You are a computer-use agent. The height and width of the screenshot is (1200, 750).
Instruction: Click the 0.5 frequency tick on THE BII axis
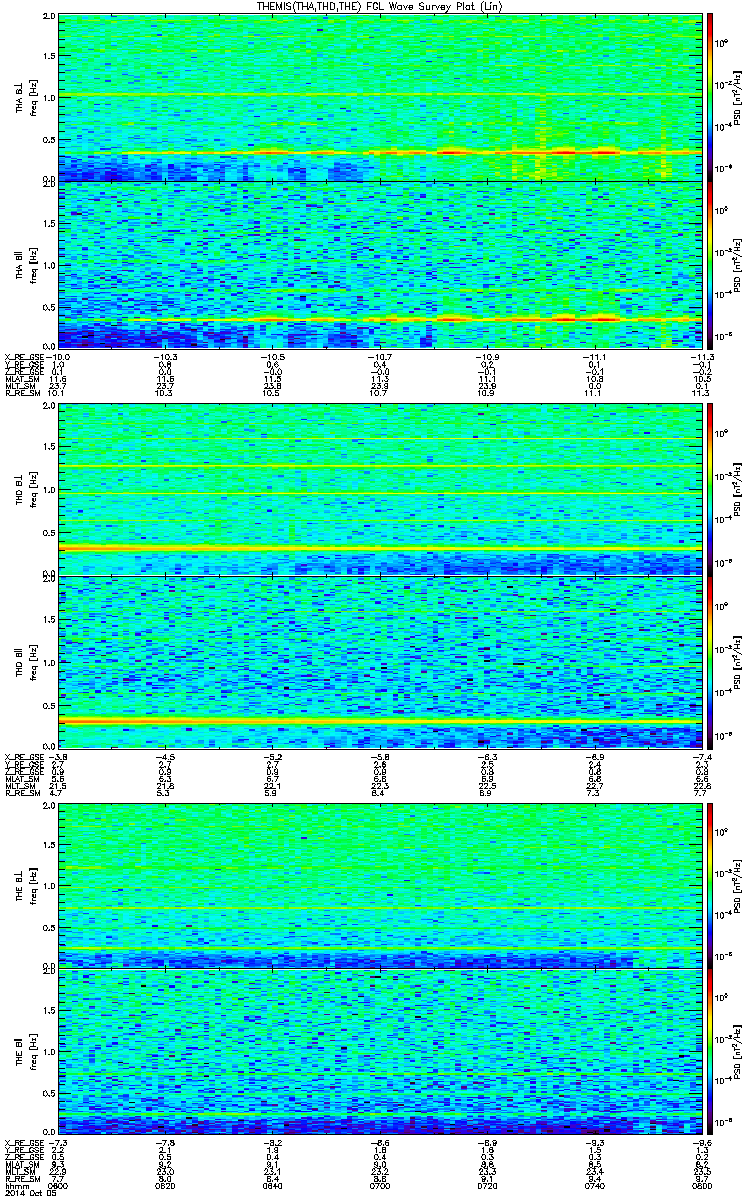(x=48, y=1095)
